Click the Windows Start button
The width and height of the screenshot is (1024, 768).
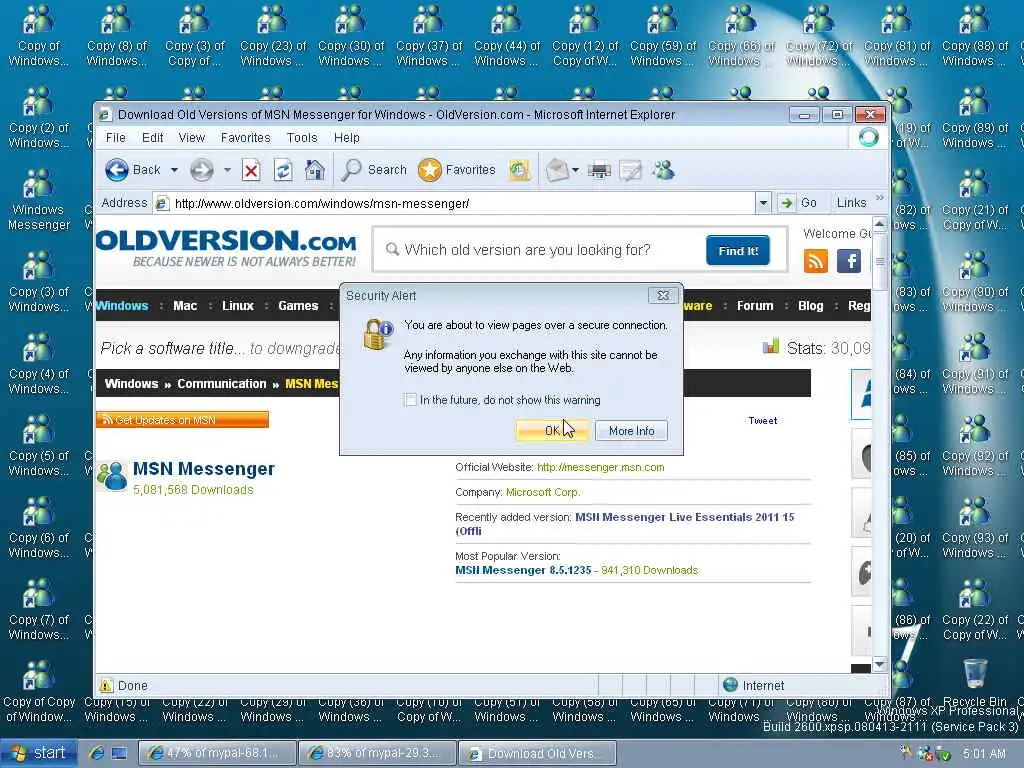(x=39, y=753)
